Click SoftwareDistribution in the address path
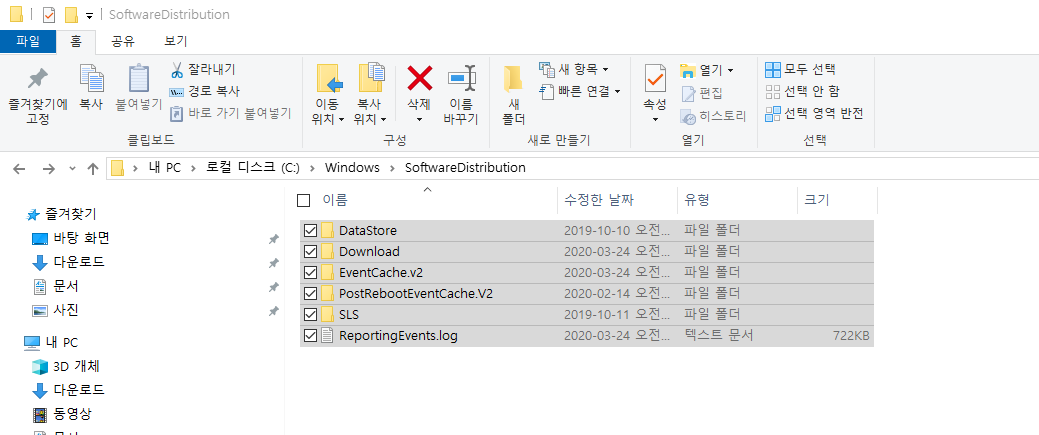Image resolution: width=1039 pixels, height=435 pixels. (x=465, y=168)
